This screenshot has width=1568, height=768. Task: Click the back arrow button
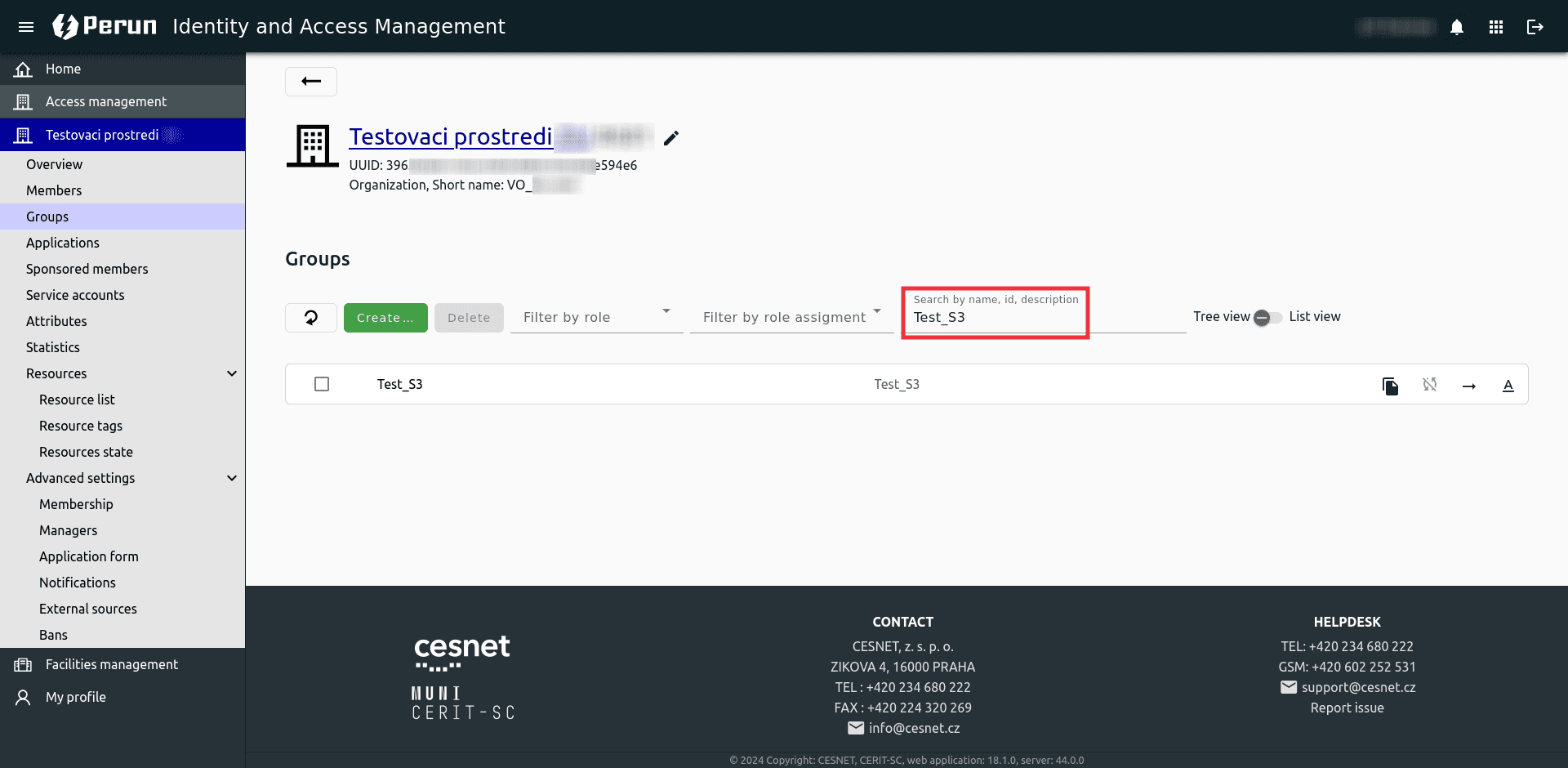pyautogui.click(x=310, y=81)
